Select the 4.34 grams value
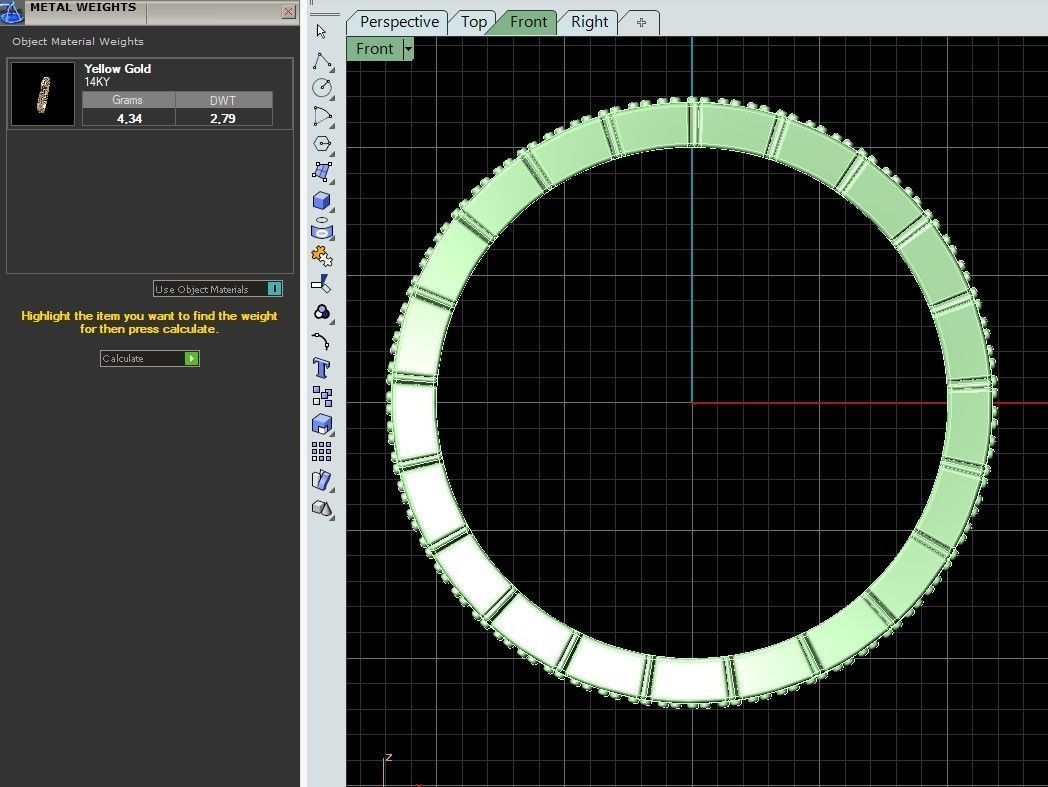This screenshot has height=787, width=1048. [129, 118]
